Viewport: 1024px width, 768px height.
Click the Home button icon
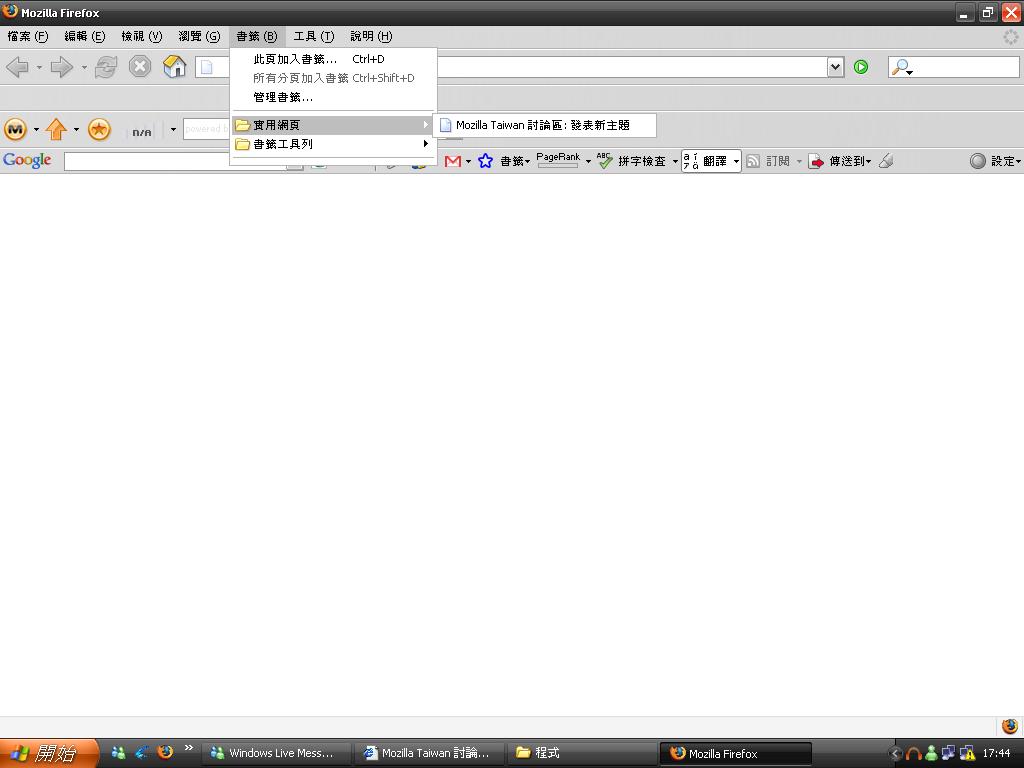click(x=175, y=67)
